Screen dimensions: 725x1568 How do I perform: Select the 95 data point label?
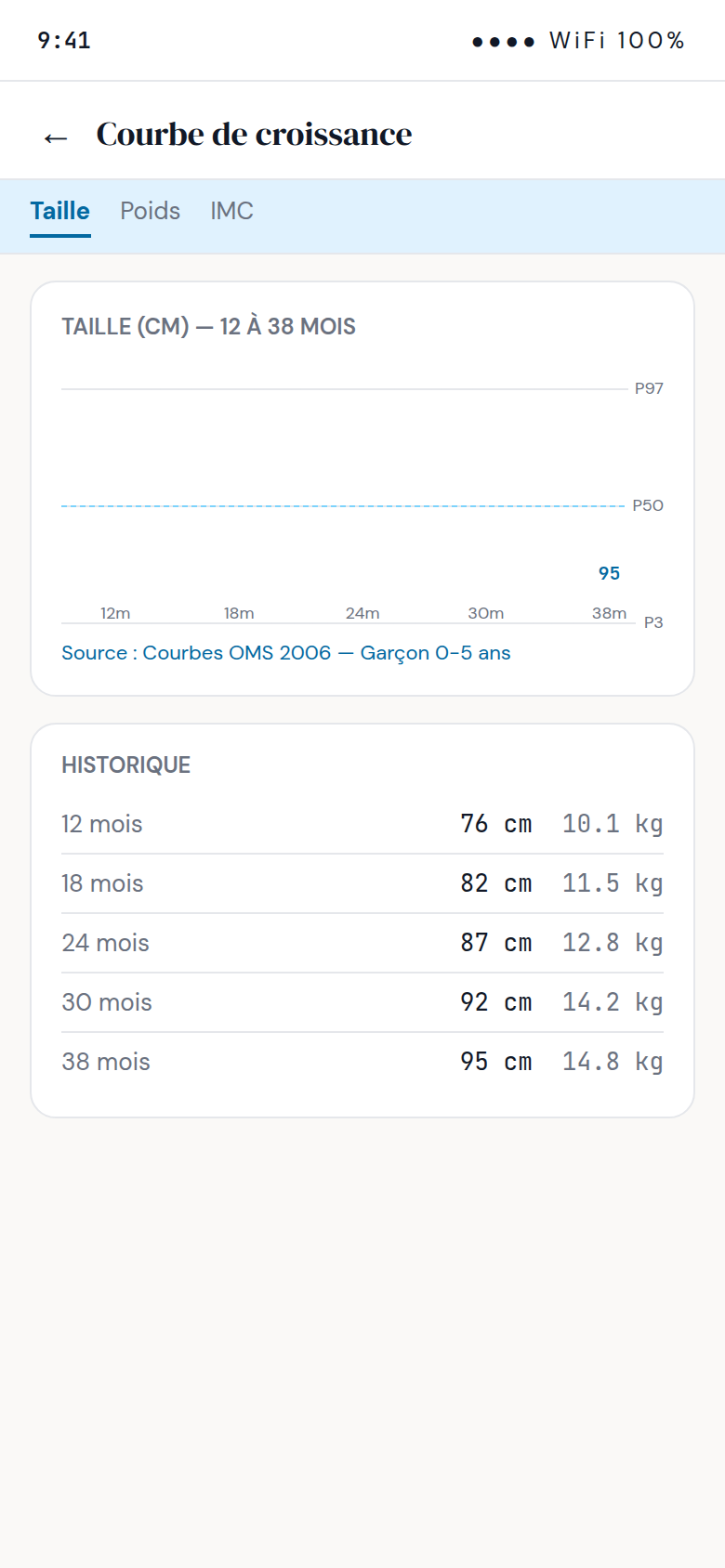tap(609, 573)
